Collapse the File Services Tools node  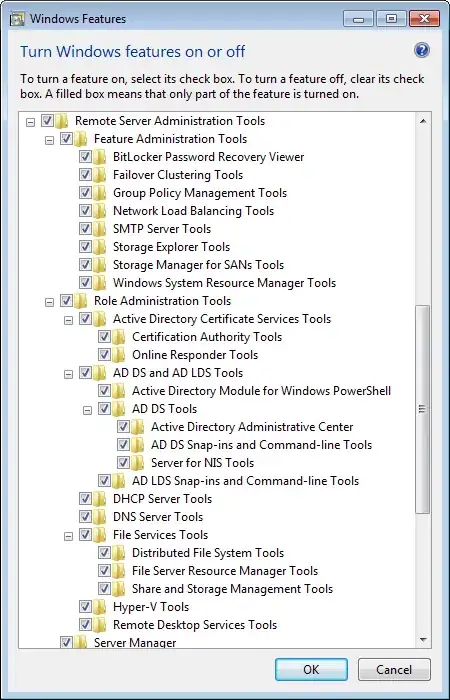coord(68,536)
